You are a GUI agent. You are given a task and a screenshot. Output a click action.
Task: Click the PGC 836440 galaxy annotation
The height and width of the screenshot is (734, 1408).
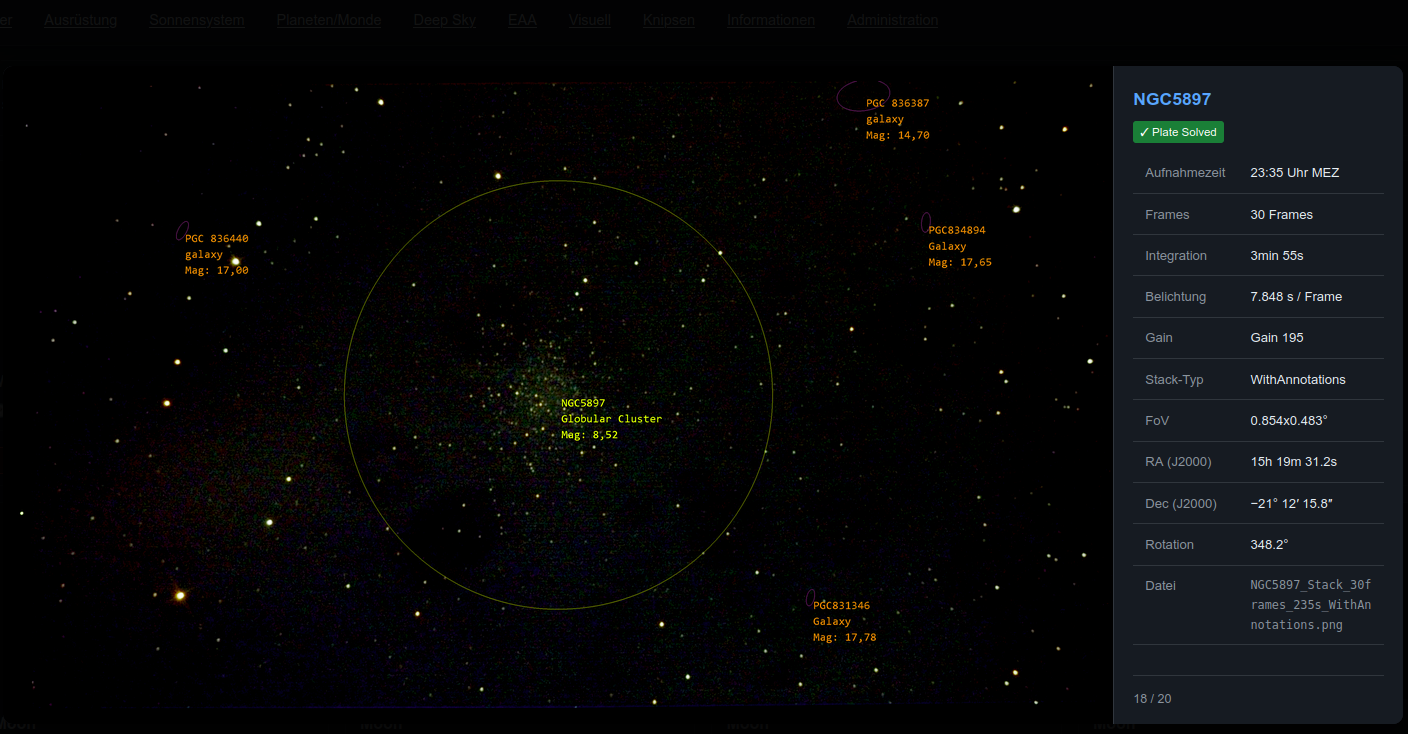point(217,255)
